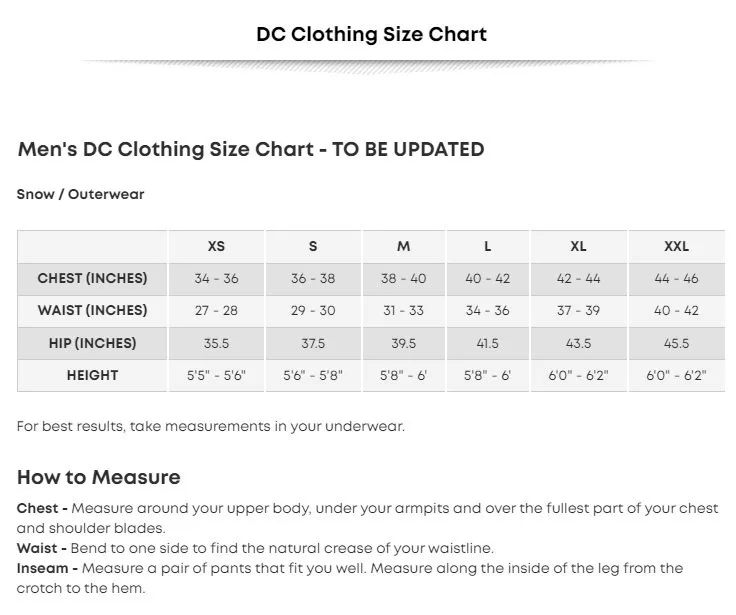736x615 pixels.
Task: Click the CHEST (INCHES) row header
Action: point(92,278)
